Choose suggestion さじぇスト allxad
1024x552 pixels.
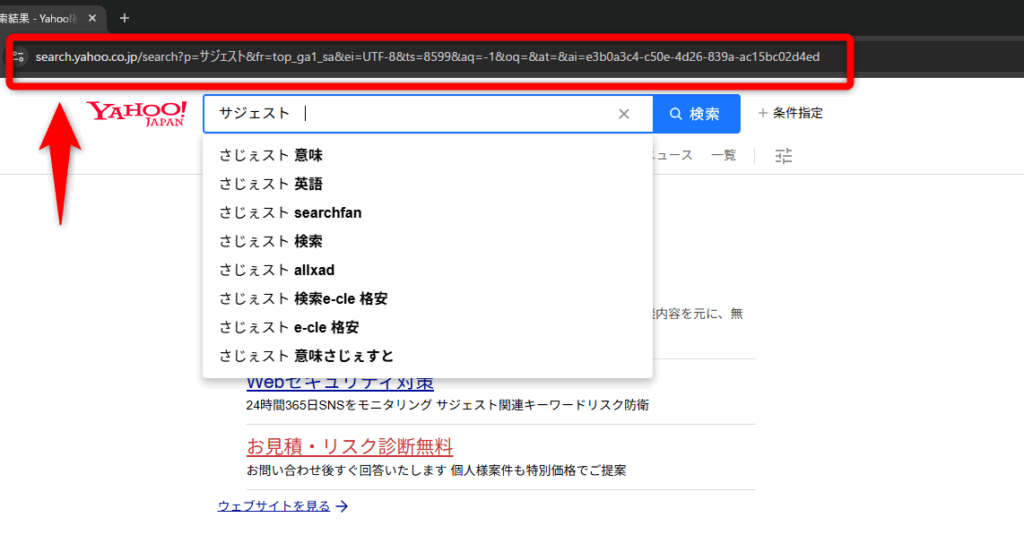point(428,270)
